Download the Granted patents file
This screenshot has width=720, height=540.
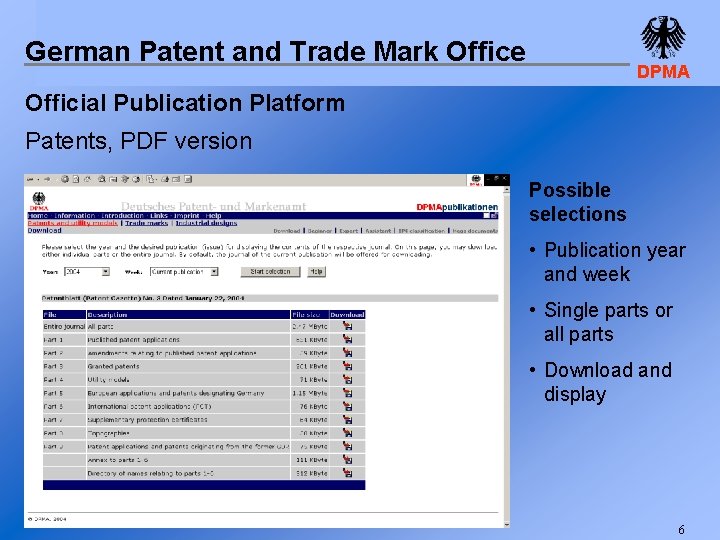(347, 366)
